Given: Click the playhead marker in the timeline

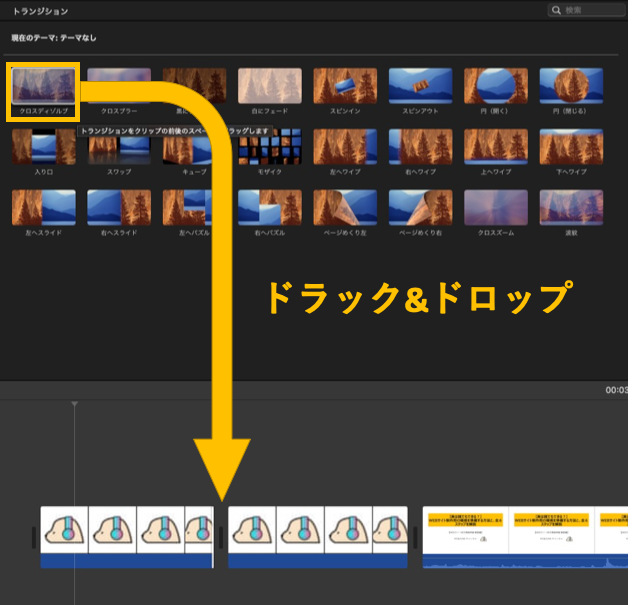Looking at the screenshot, I should 75,404.
